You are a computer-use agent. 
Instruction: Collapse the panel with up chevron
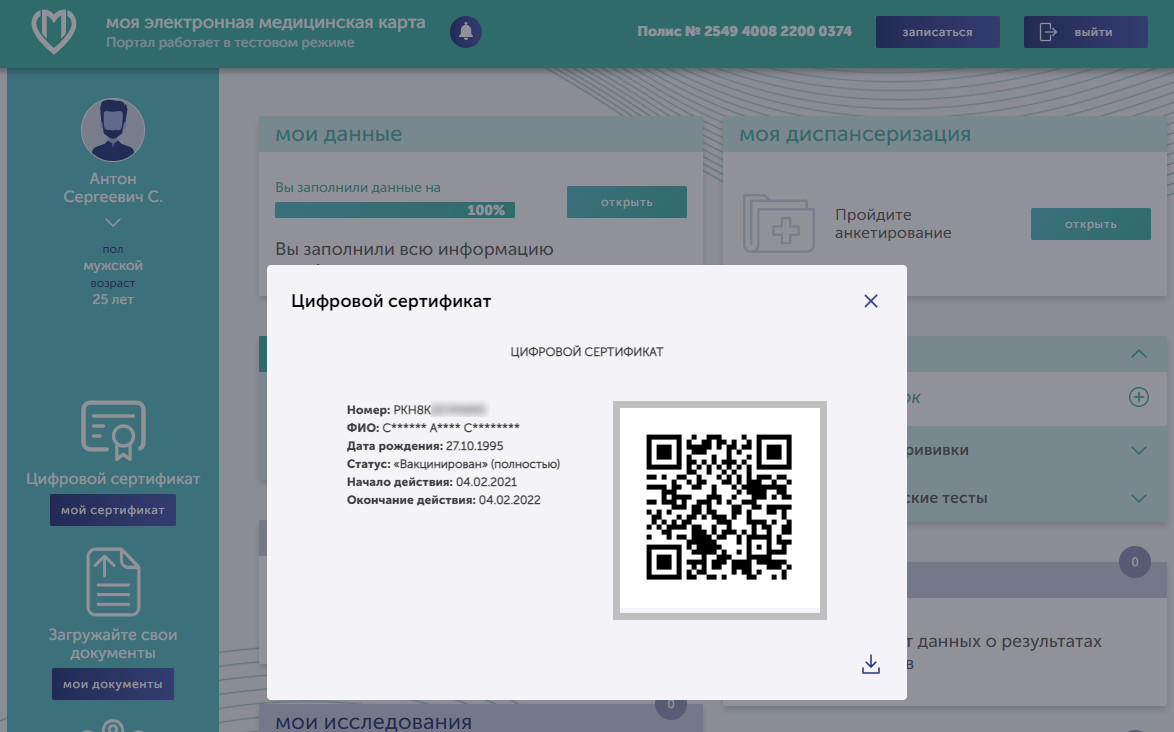coord(1139,353)
